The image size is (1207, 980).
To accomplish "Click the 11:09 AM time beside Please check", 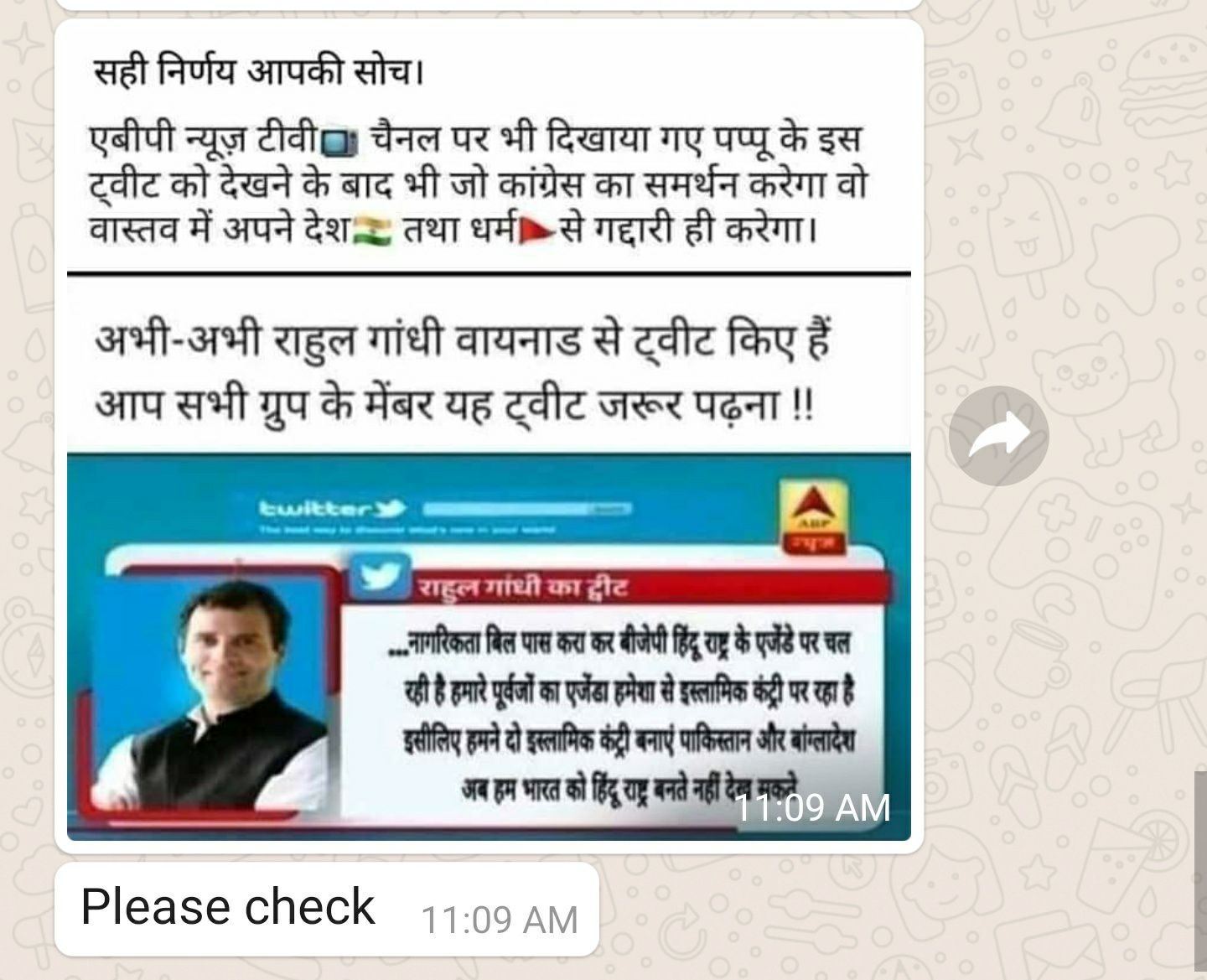I will click(499, 920).
